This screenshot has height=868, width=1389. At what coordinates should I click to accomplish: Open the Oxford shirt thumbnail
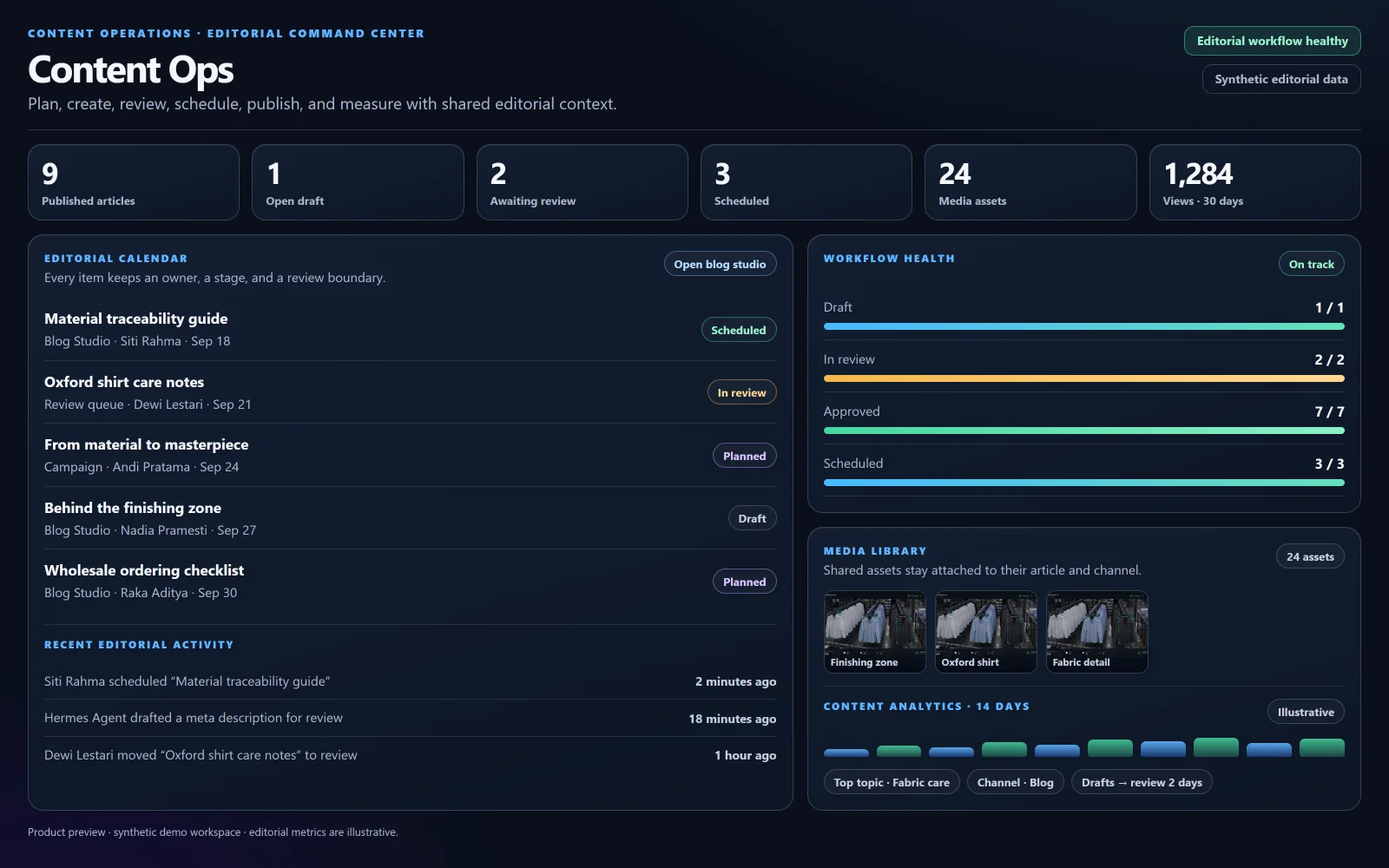tap(985, 632)
